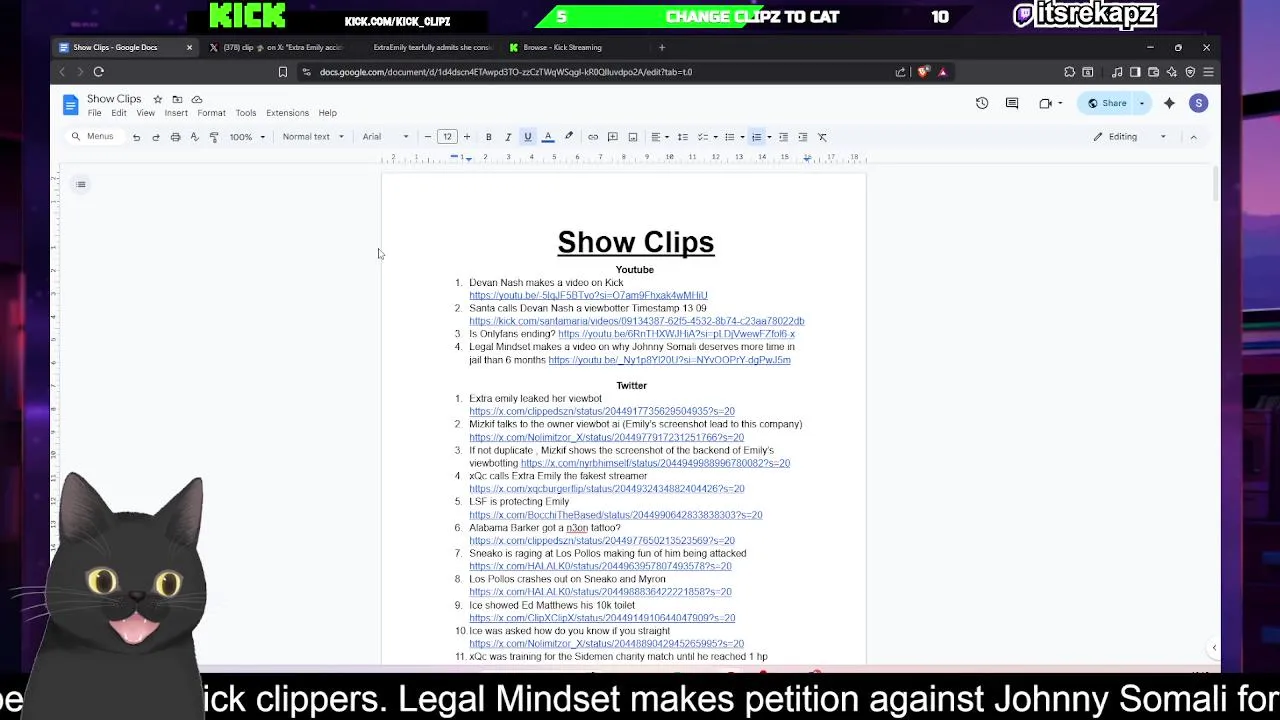Screen dimensions: 1280x720
Task: Collapse the header with the chevron
Action: click(x=1193, y=137)
